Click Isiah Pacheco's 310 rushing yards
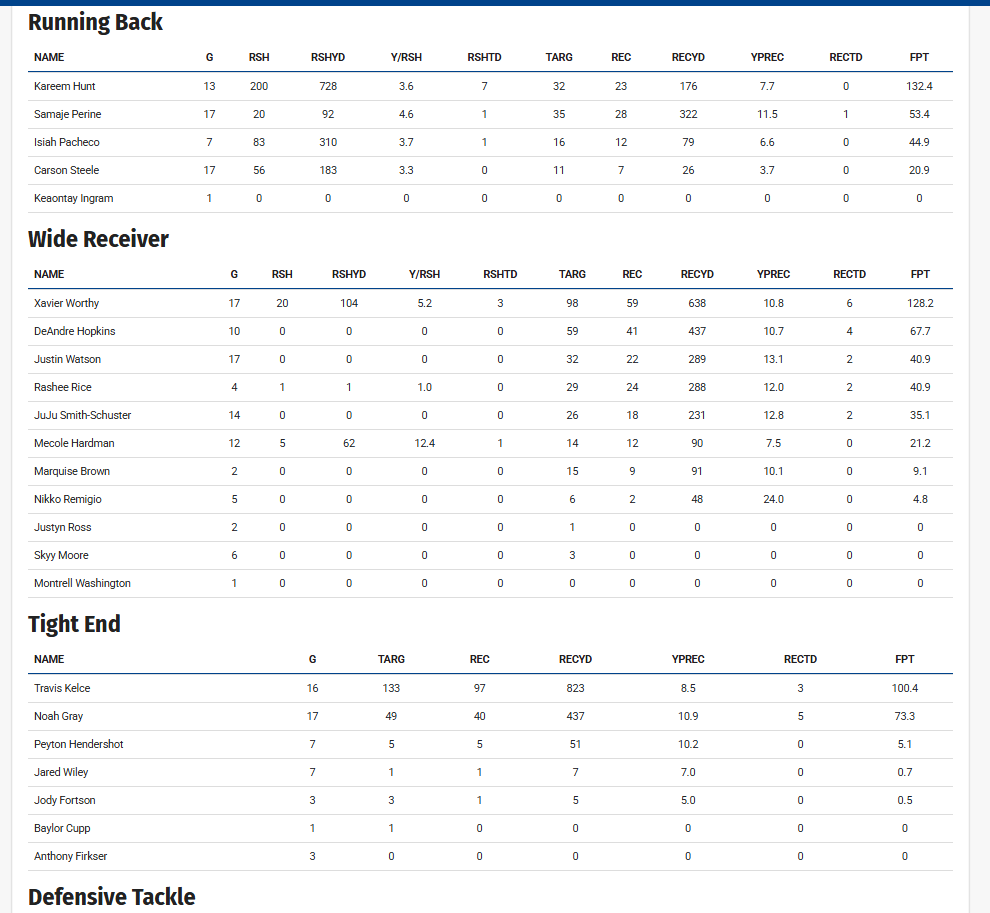Image resolution: width=990 pixels, height=913 pixels. pyautogui.click(x=328, y=142)
